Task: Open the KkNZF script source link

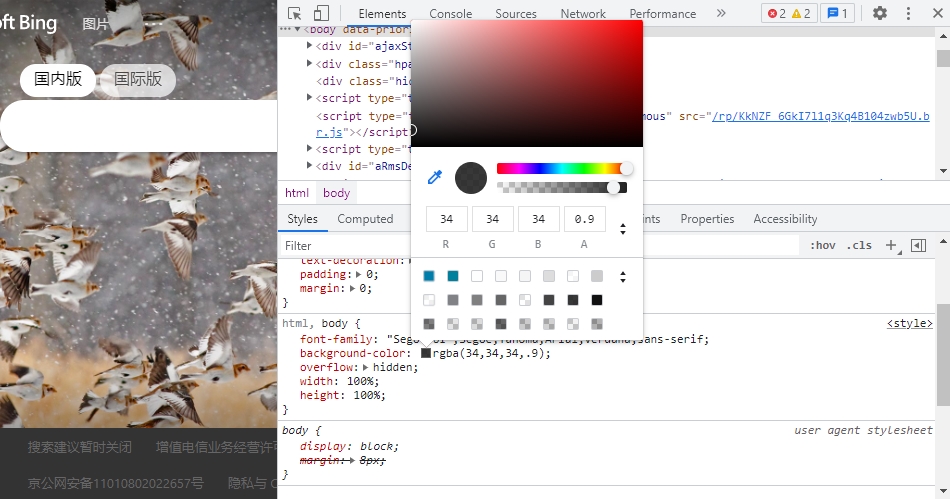Action: [x=823, y=116]
